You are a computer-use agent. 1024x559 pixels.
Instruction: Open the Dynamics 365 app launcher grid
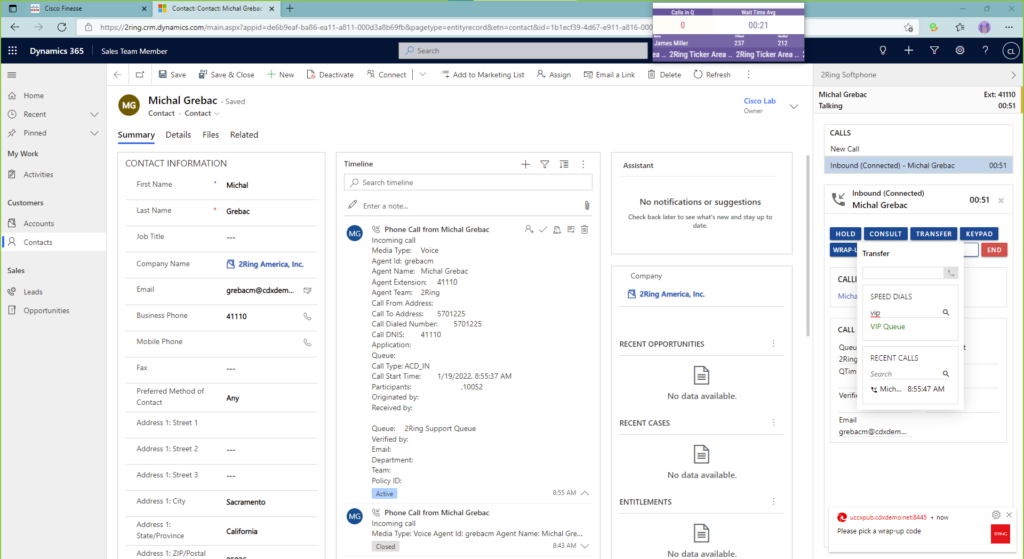(x=12, y=51)
